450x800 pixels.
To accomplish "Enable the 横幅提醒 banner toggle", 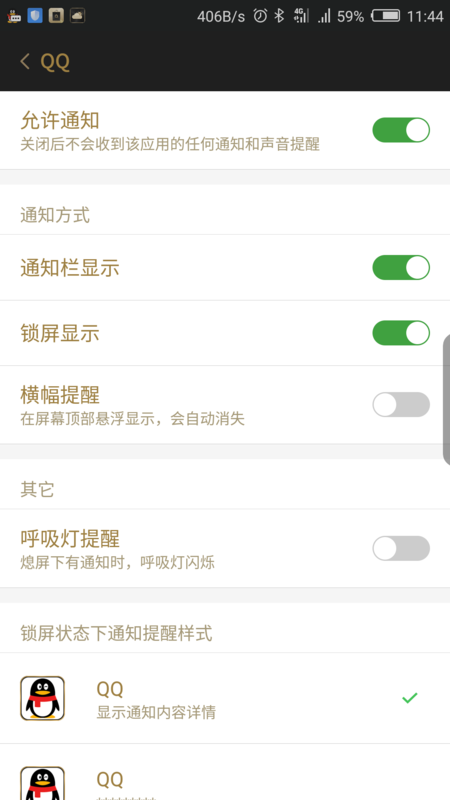I will pos(401,405).
